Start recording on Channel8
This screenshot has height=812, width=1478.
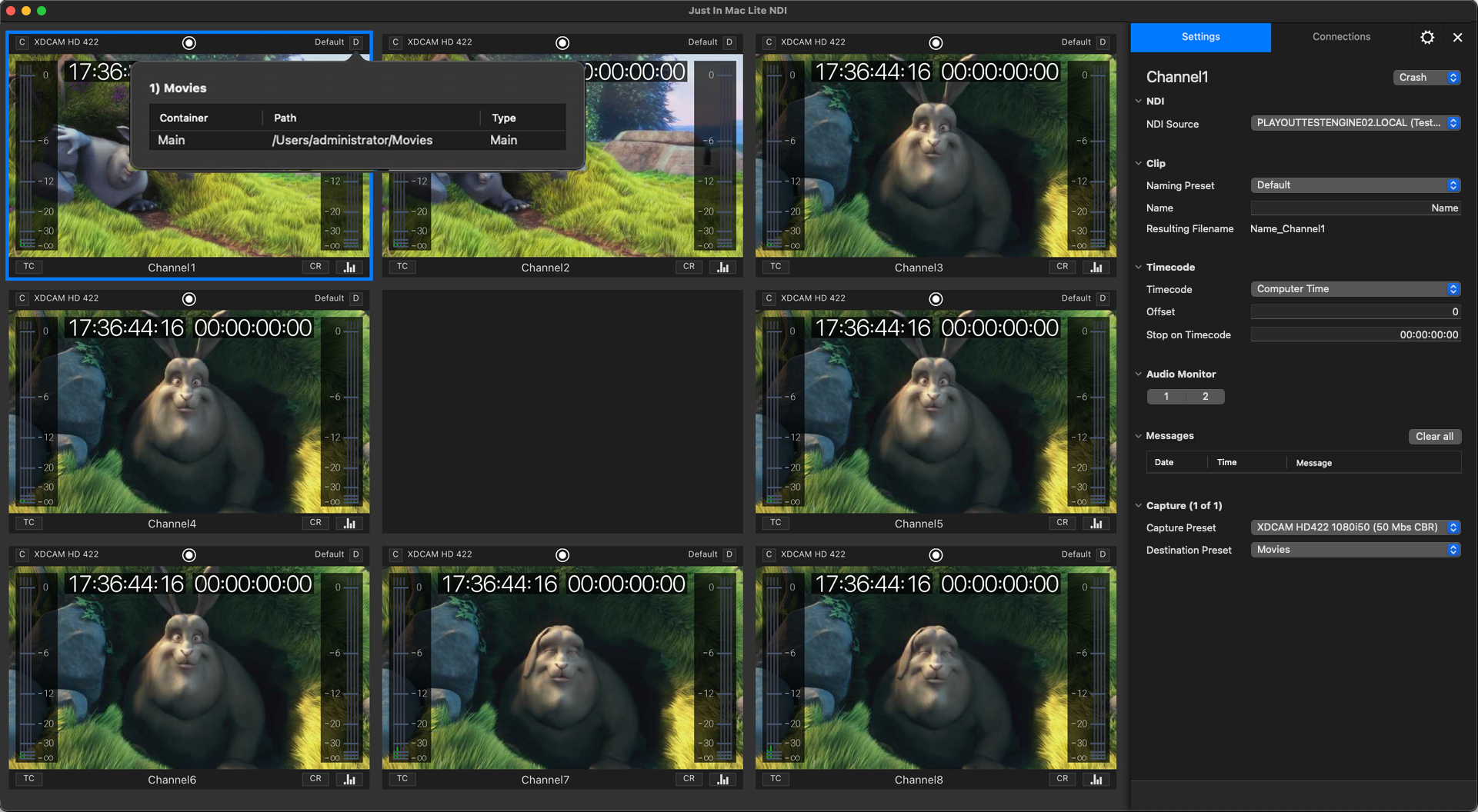coord(936,555)
